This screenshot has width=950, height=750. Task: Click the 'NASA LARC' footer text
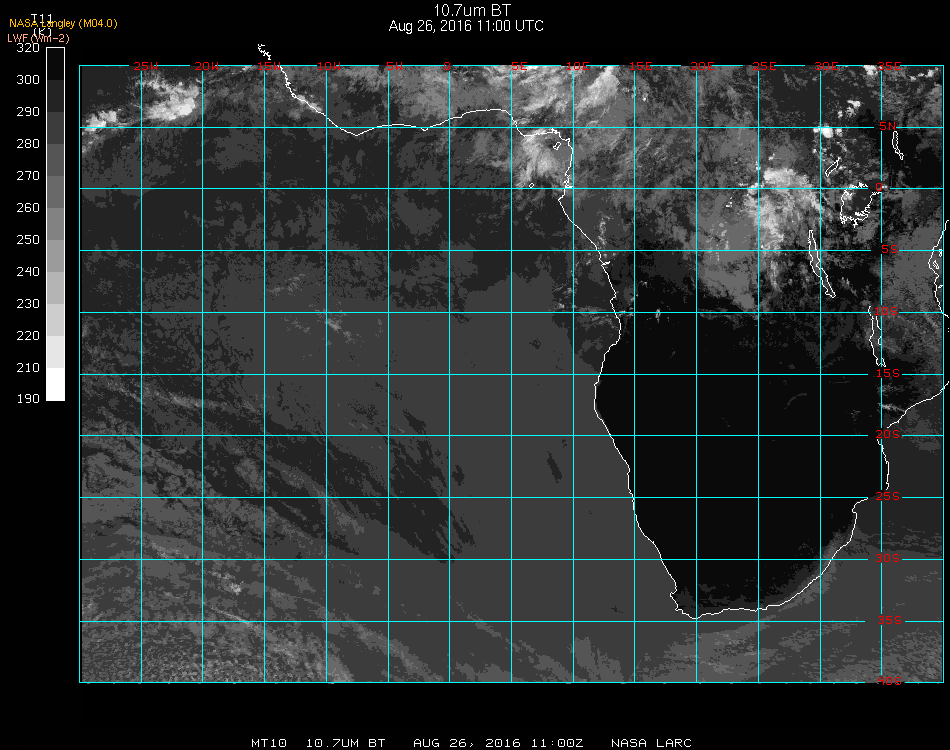[651, 743]
